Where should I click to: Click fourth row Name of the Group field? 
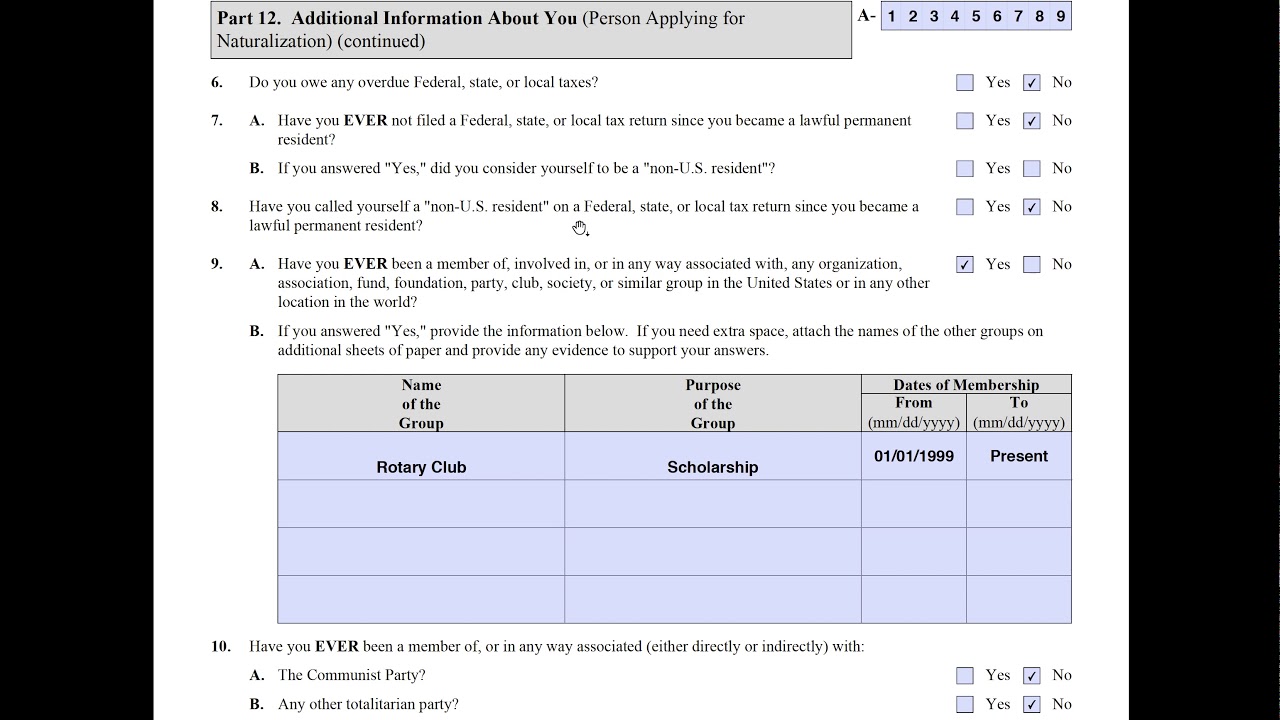click(421, 600)
